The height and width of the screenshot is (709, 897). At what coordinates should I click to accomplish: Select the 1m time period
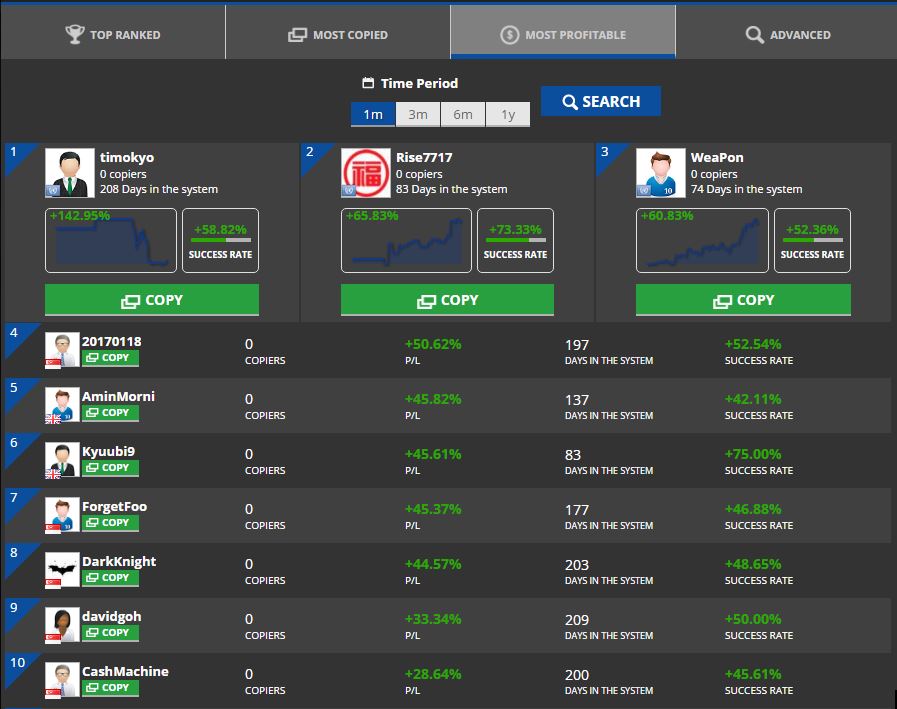(373, 114)
